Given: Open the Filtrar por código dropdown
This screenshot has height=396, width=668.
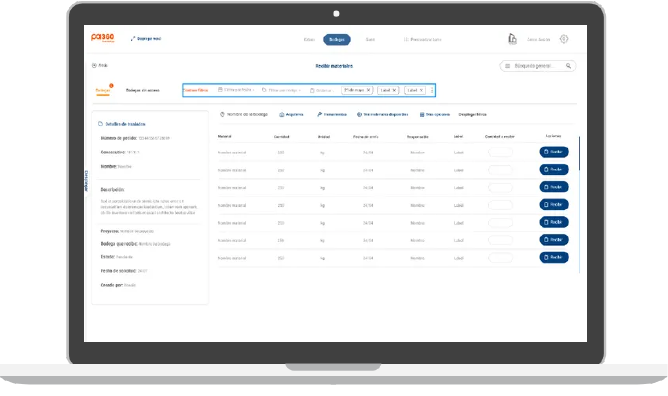Looking at the screenshot, I should point(282,90).
